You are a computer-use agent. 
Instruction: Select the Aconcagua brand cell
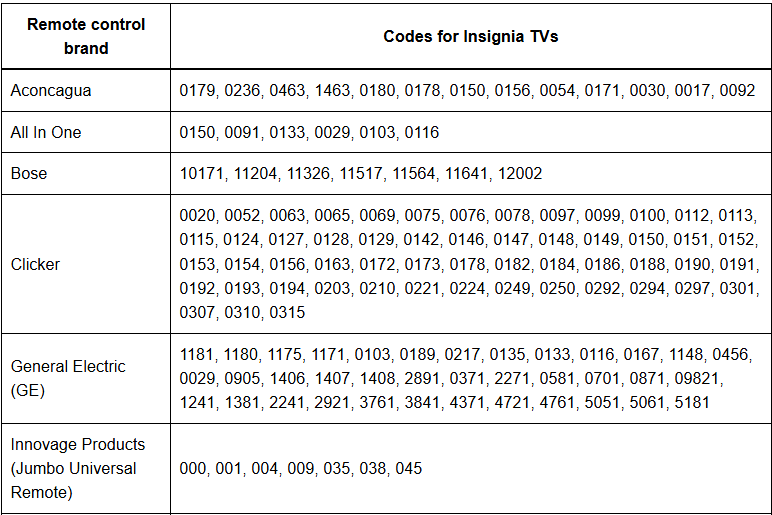pyautogui.click(x=51, y=90)
